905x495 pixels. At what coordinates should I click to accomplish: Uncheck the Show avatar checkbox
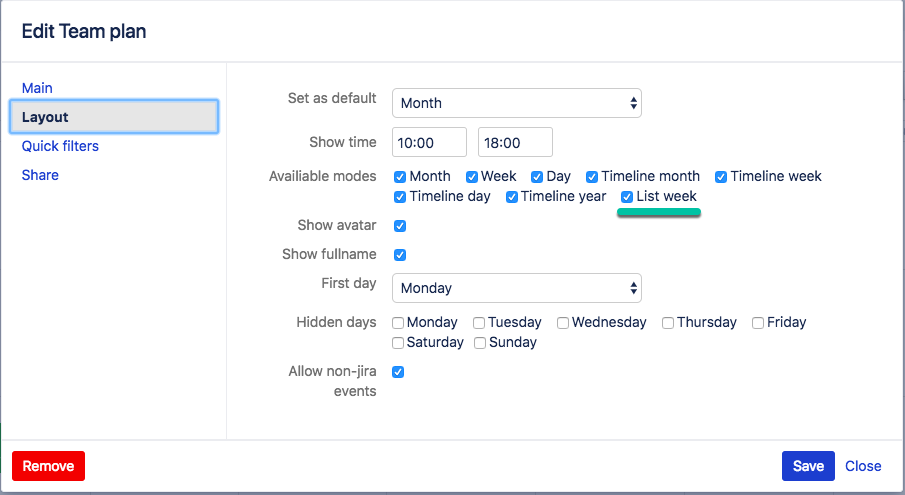click(400, 226)
